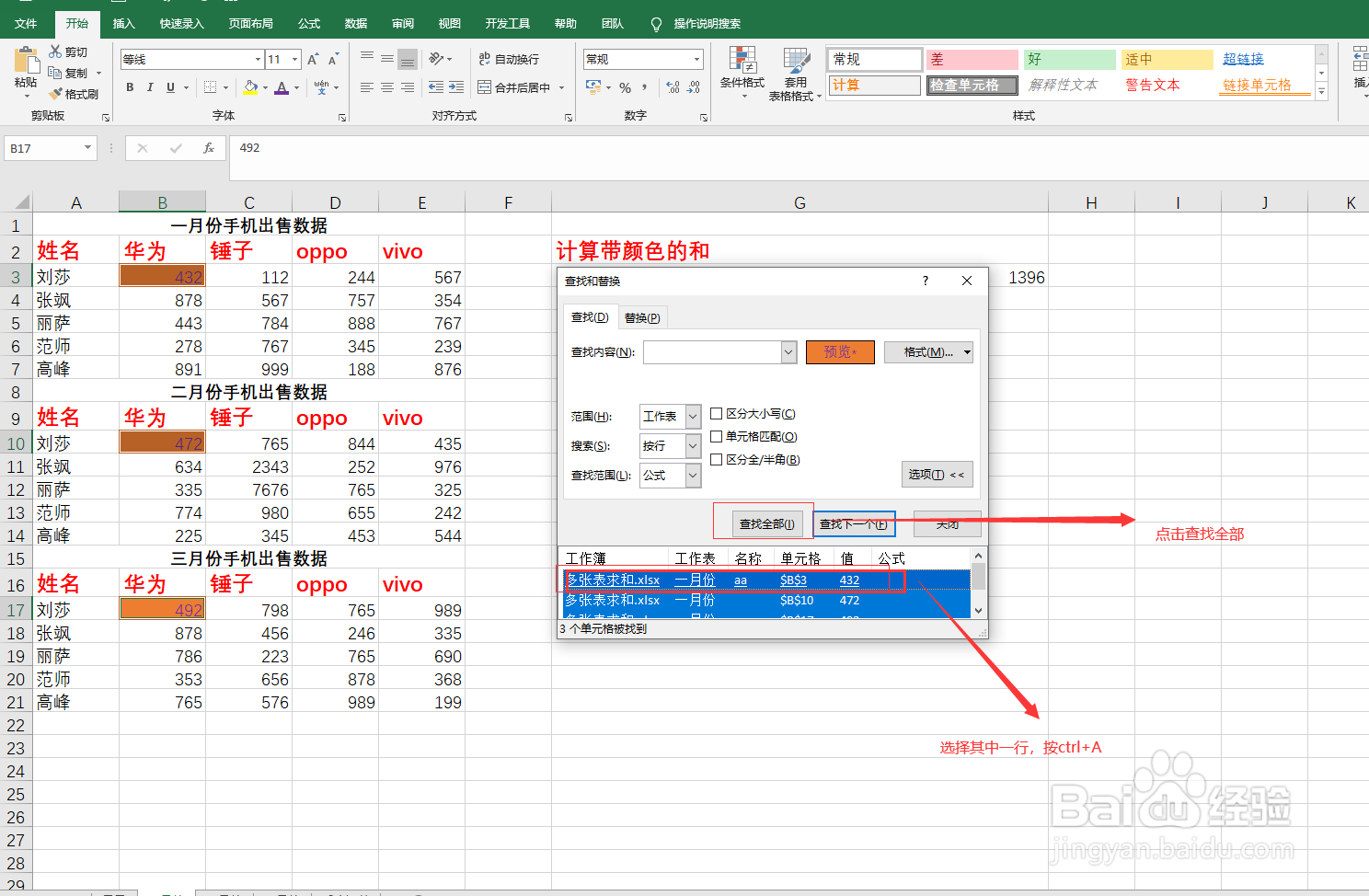Toggle bold formatting
The height and width of the screenshot is (896, 1369).
click(x=130, y=87)
